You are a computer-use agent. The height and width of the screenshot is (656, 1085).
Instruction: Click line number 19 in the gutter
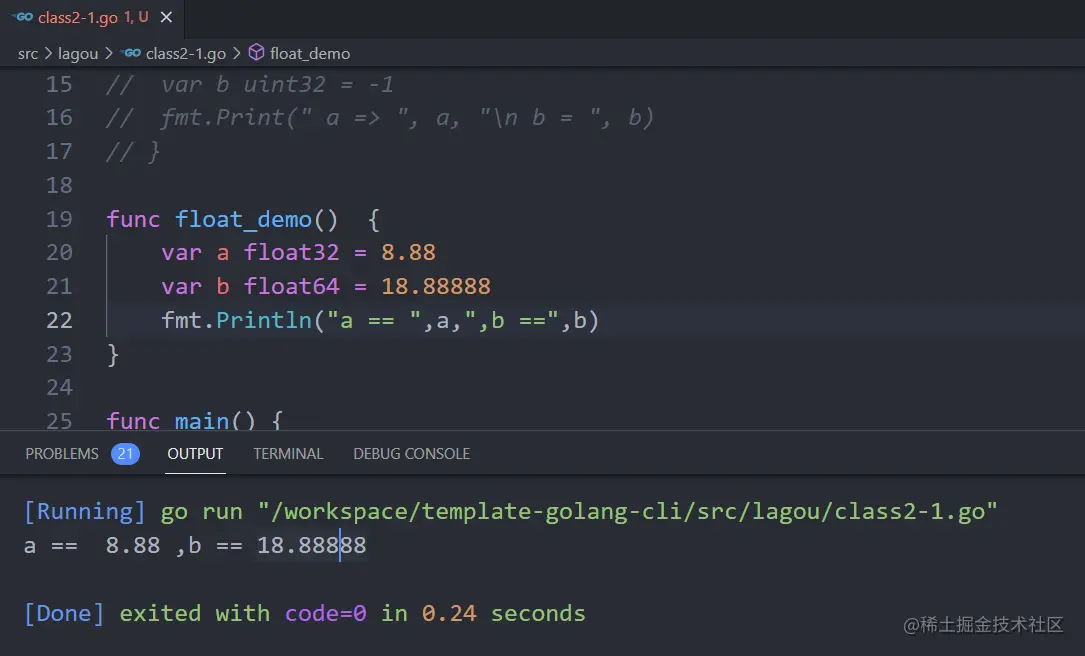(x=59, y=219)
